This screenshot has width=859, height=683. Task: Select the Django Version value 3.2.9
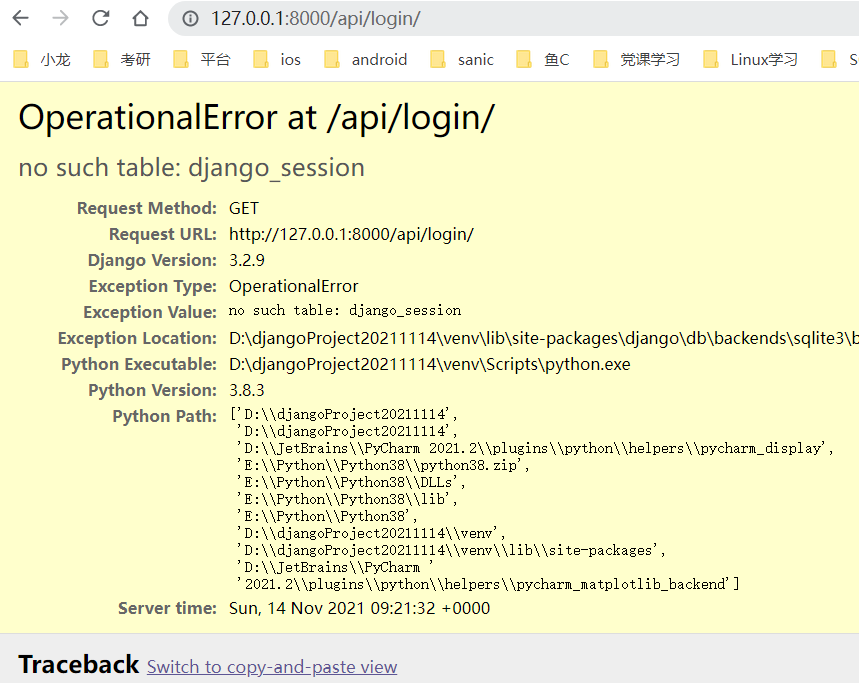(247, 260)
